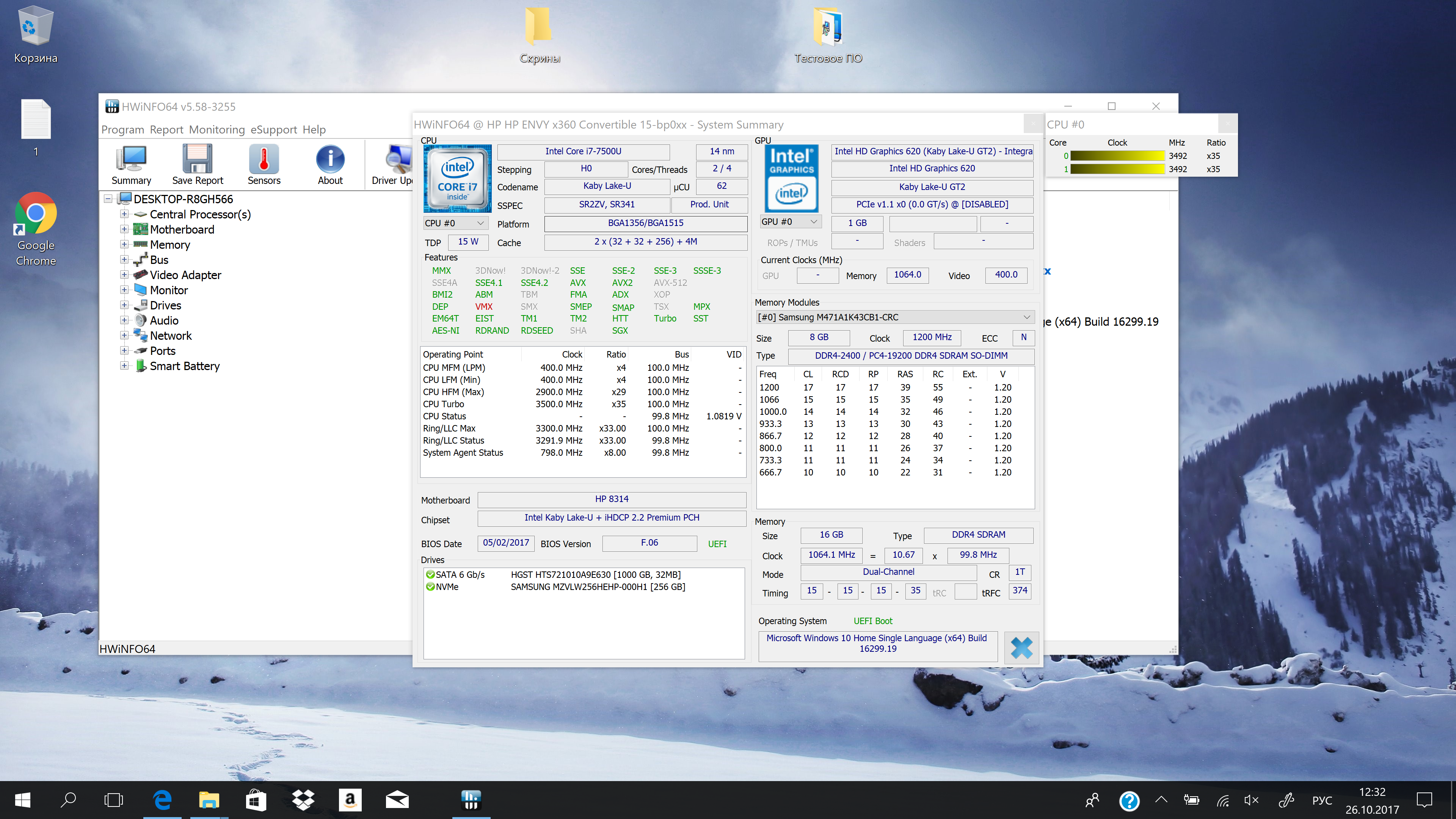This screenshot has width=1456, height=819.
Task: Click the battery tray icon
Action: tap(1191, 800)
